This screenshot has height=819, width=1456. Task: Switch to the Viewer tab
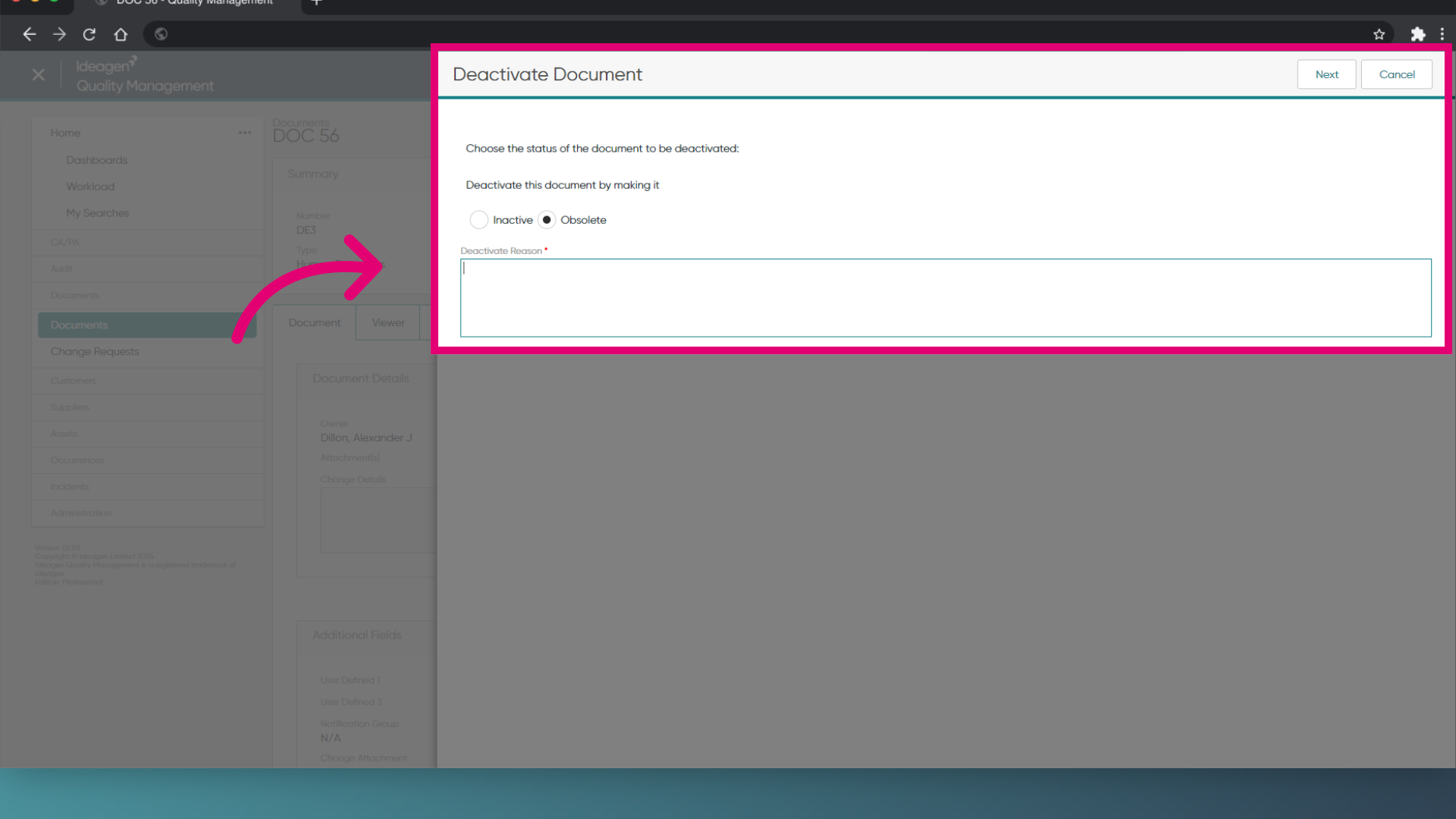click(388, 323)
